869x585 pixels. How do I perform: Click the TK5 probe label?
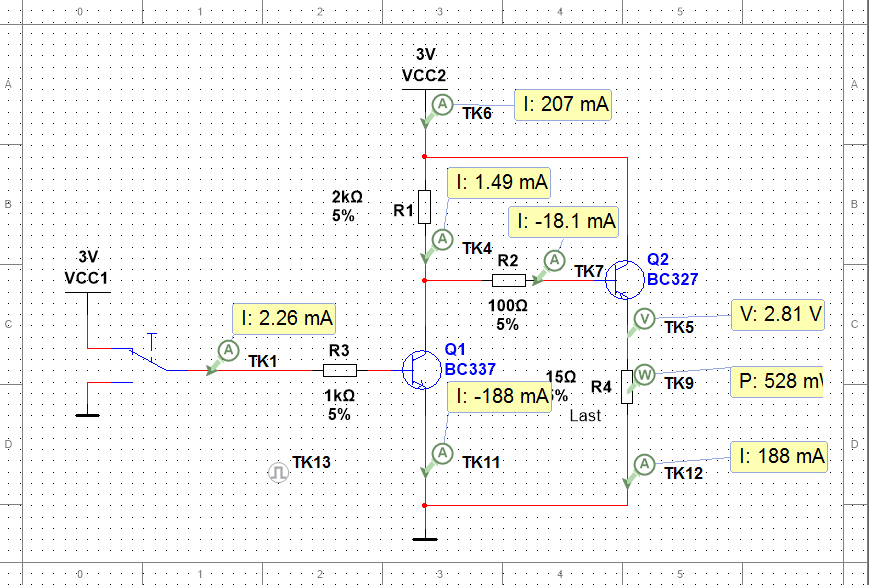(x=679, y=327)
